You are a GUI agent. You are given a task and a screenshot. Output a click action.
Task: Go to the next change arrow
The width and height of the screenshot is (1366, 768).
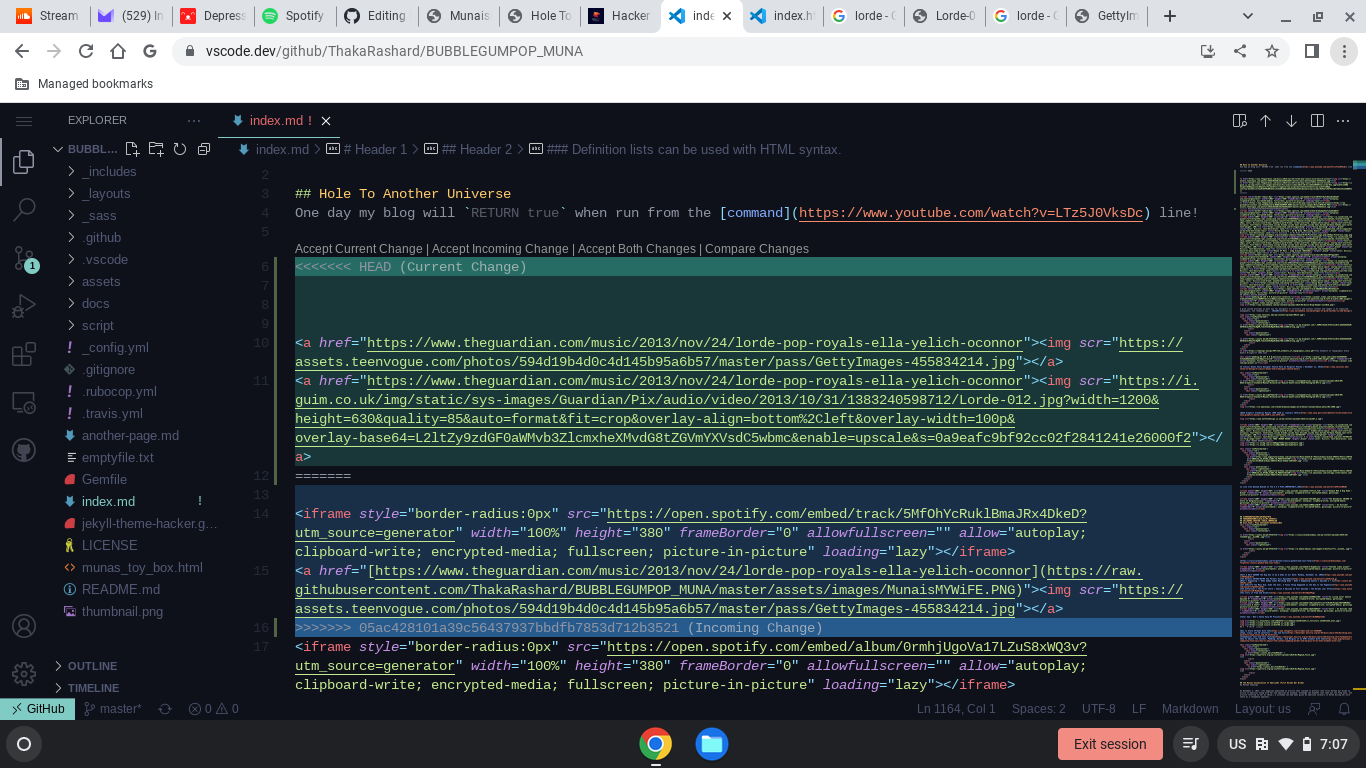point(1291,120)
